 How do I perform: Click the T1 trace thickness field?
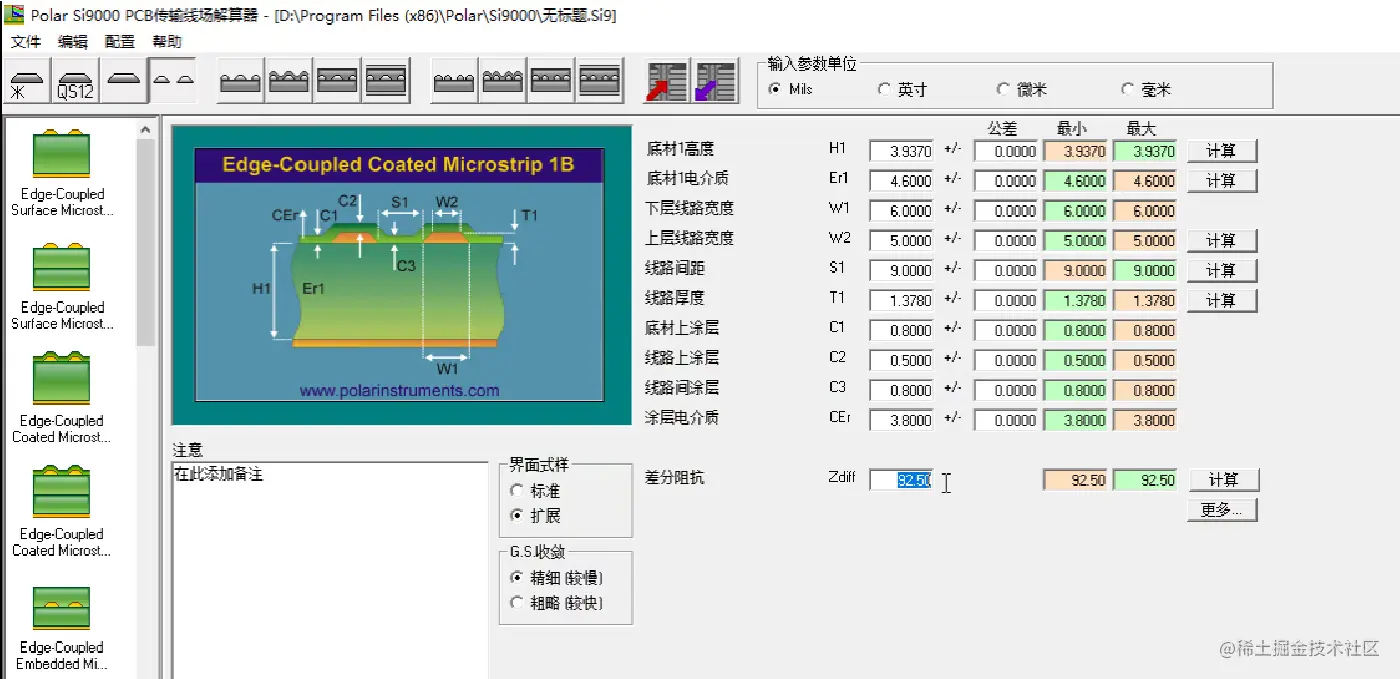click(x=901, y=301)
